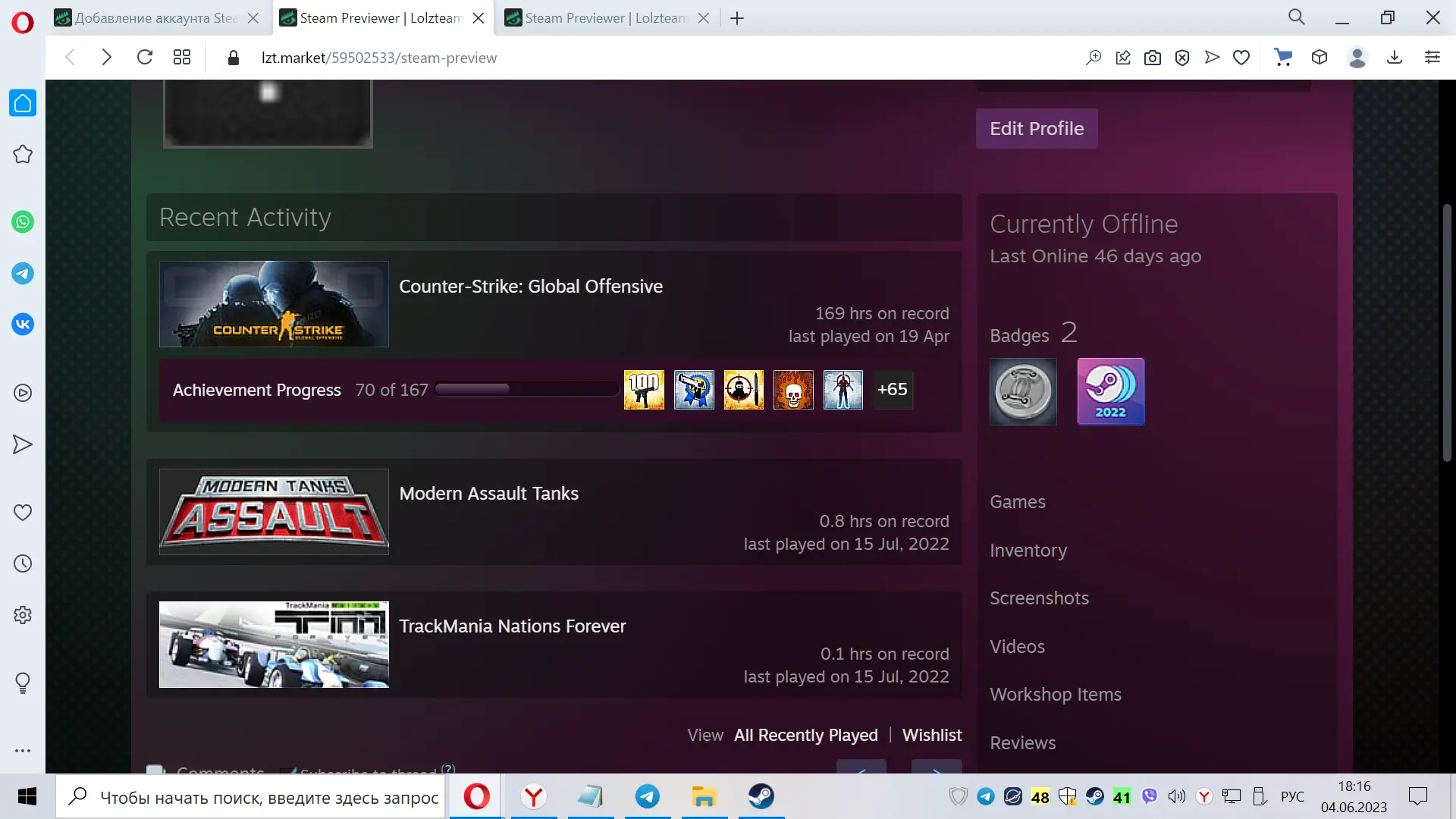Image resolution: width=1456 pixels, height=819 pixels.
Task: Open downloads panel
Action: click(1395, 58)
